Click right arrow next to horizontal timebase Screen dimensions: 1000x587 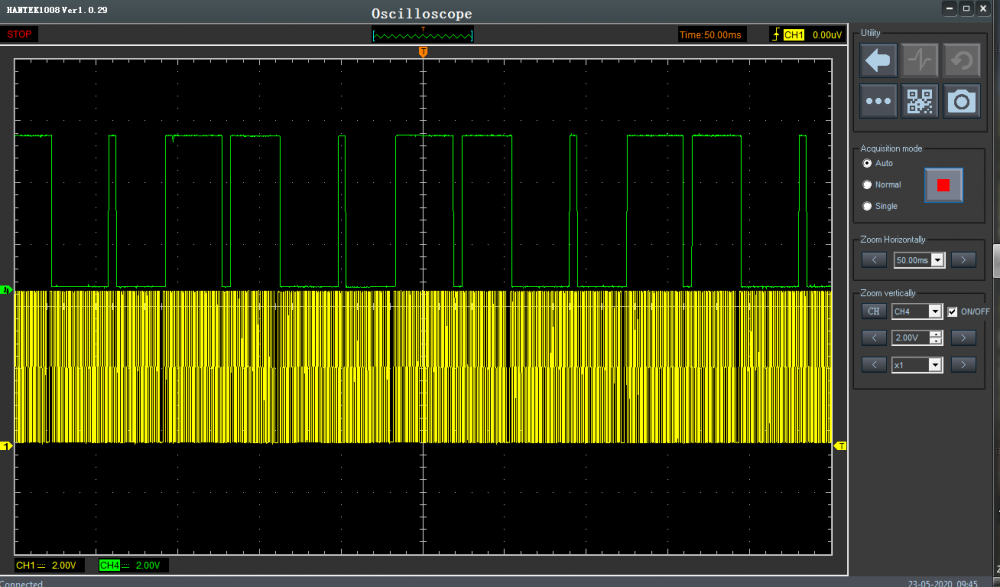[963, 260]
